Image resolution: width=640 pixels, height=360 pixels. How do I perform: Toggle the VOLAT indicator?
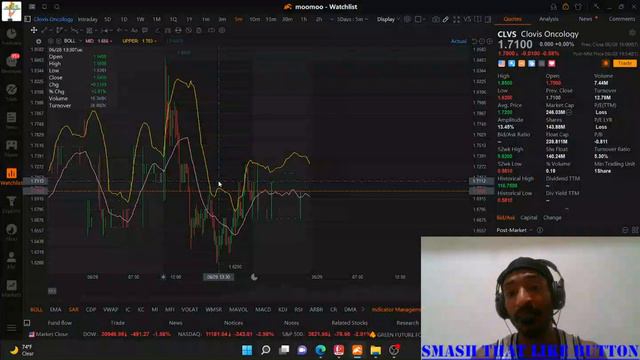[x=189, y=310]
